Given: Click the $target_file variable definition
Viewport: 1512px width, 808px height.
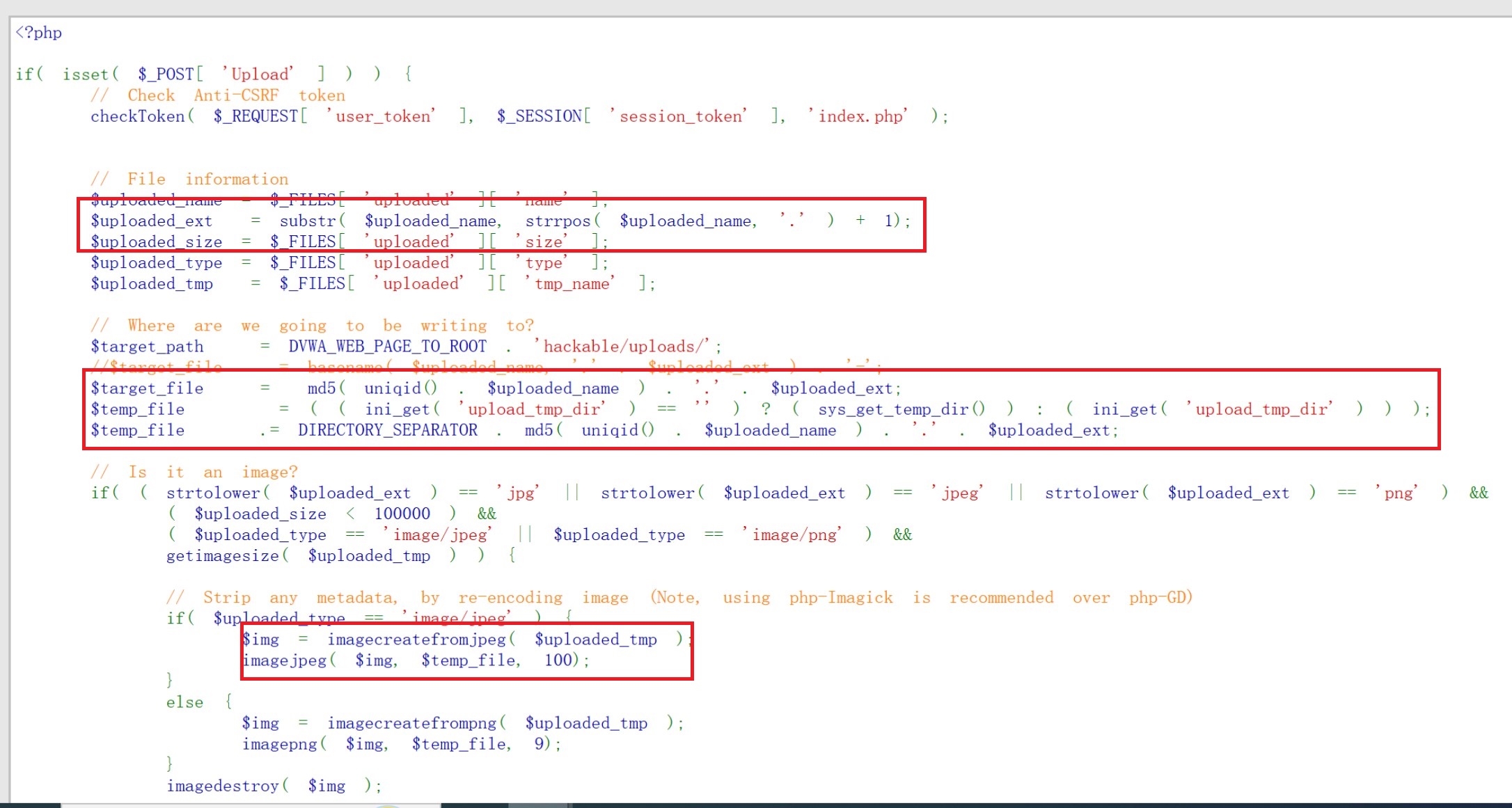Looking at the screenshot, I should coord(147,388).
